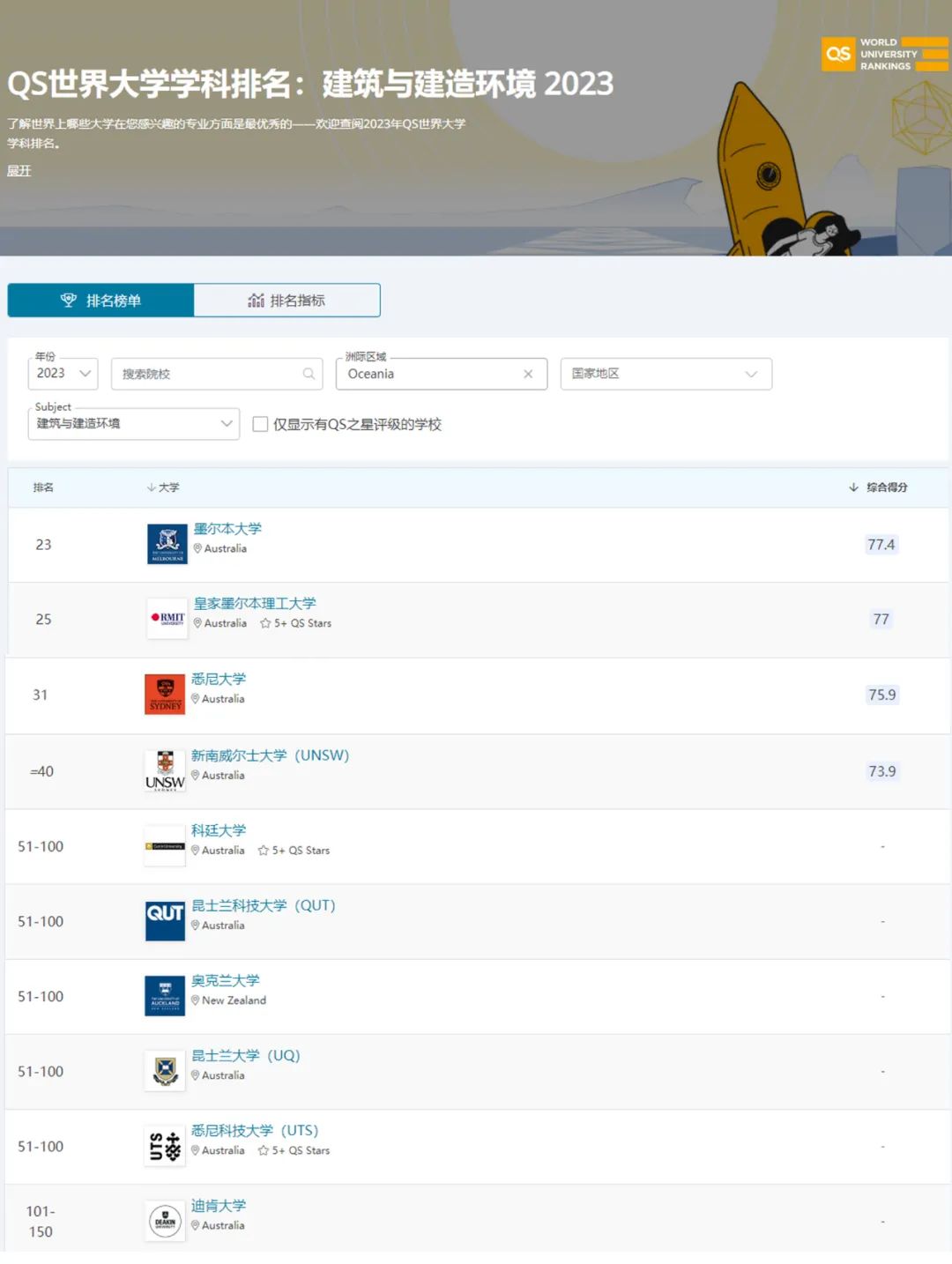Click the UTS logo
The image size is (952, 1264).
tap(165, 1146)
